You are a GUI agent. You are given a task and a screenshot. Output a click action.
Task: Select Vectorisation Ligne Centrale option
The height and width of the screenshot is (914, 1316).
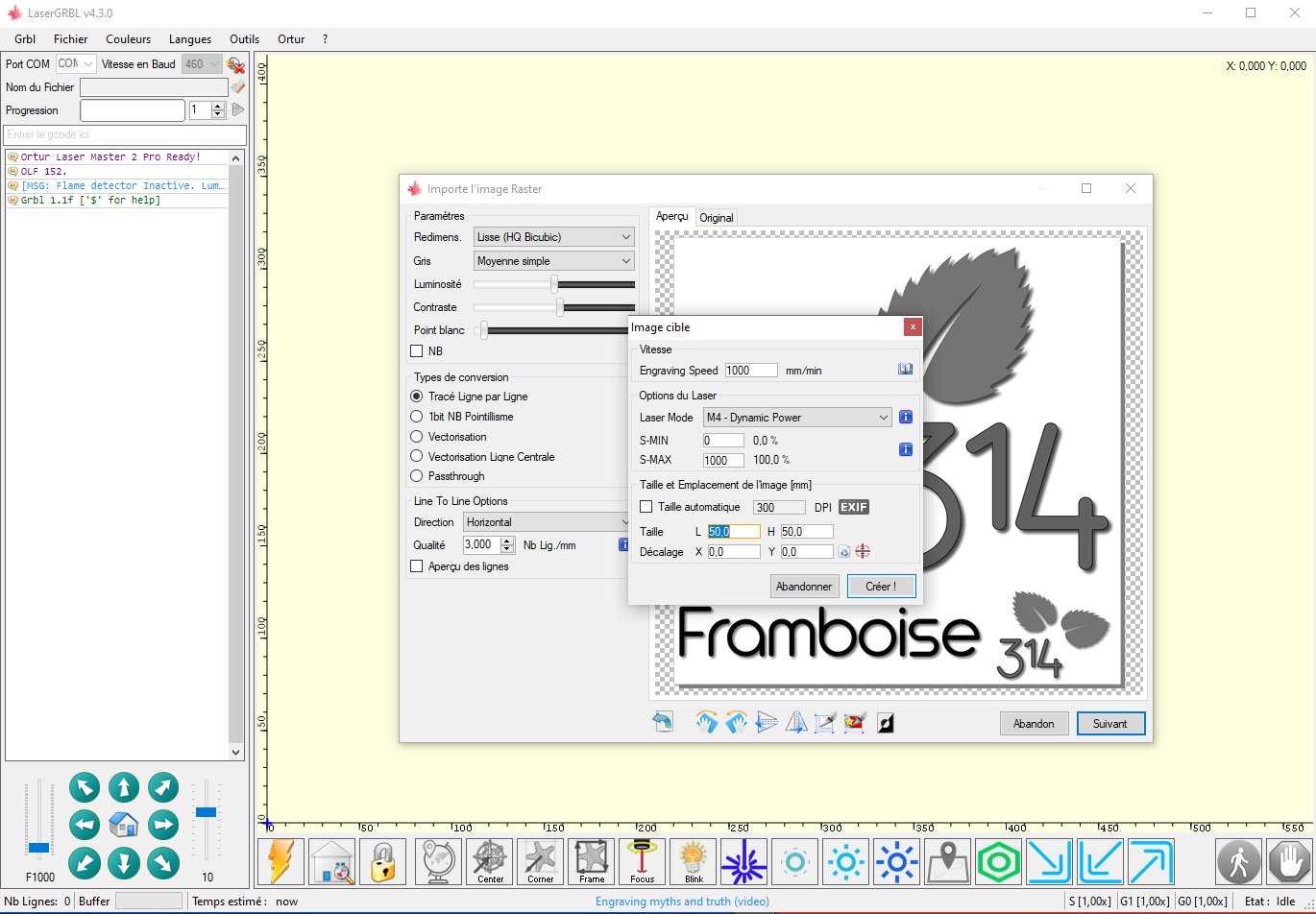pyautogui.click(x=417, y=457)
